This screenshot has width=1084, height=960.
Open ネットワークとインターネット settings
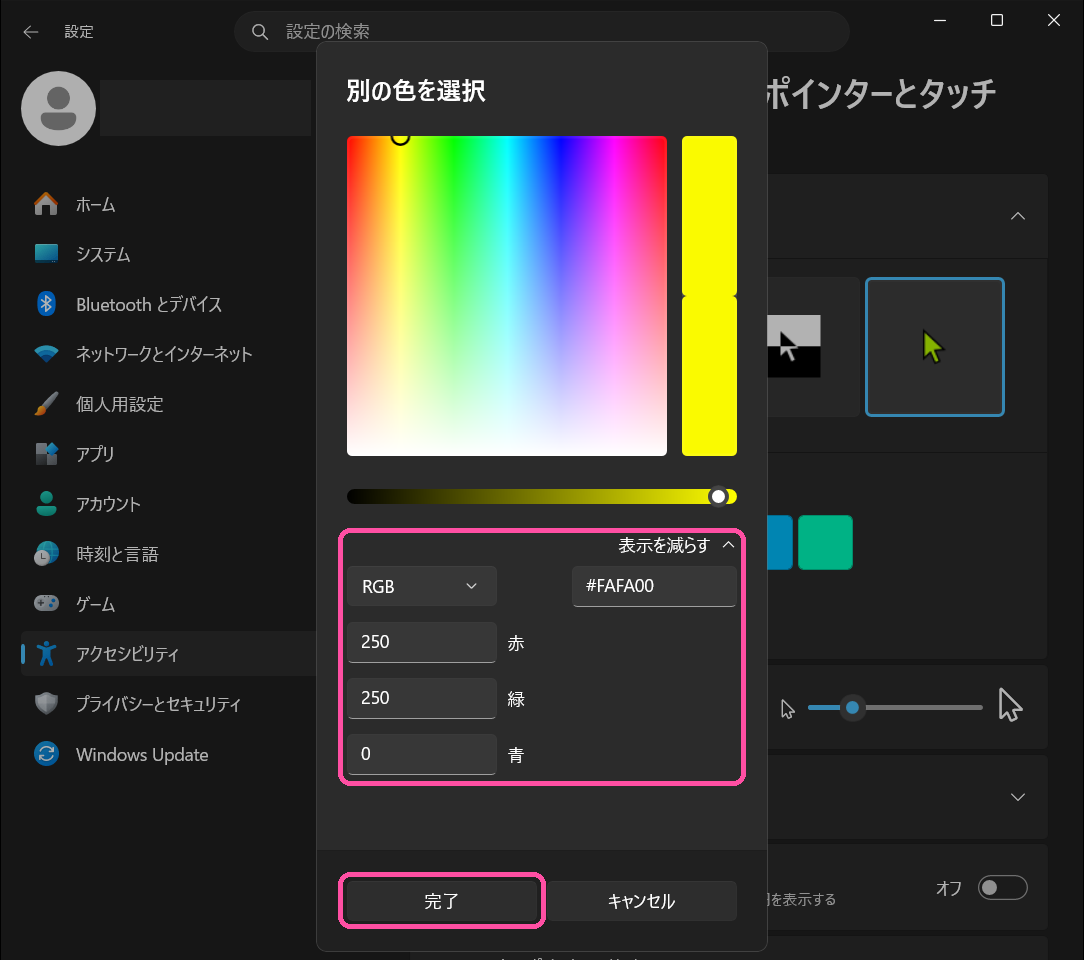pos(169,354)
